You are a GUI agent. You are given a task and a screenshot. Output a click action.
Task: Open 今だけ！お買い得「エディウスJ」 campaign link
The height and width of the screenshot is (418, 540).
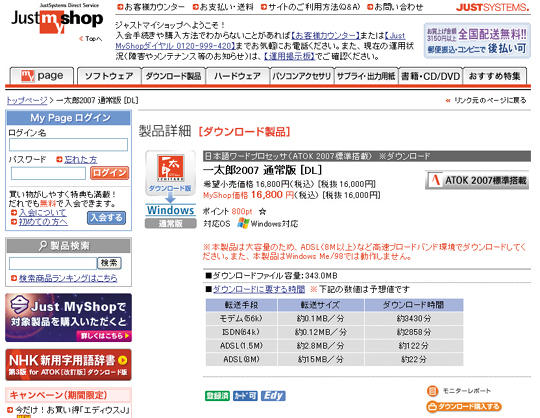click(72, 410)
